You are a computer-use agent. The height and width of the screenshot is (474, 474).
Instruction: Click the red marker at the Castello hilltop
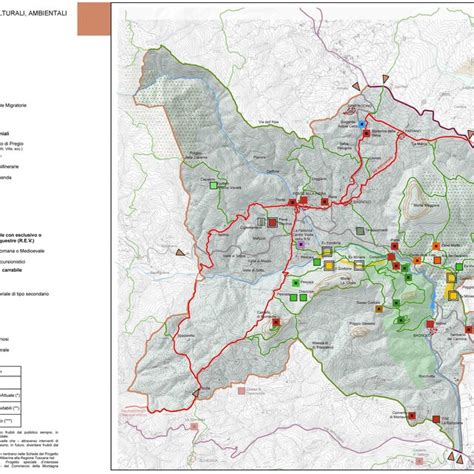coord(276,322)
